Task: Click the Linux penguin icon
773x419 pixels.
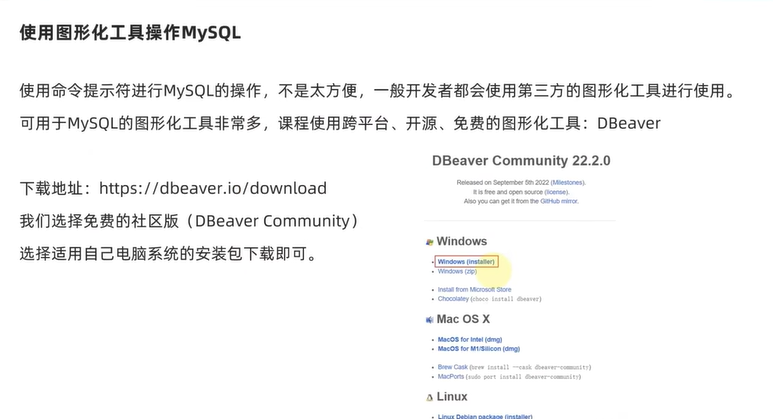Action: point(429,397)
